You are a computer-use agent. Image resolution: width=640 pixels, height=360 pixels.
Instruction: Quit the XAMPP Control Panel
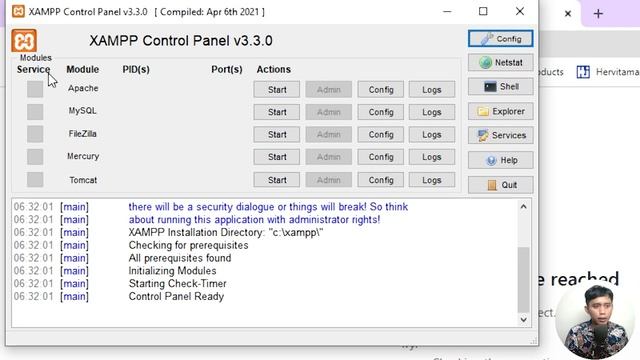tap(500, 185)
